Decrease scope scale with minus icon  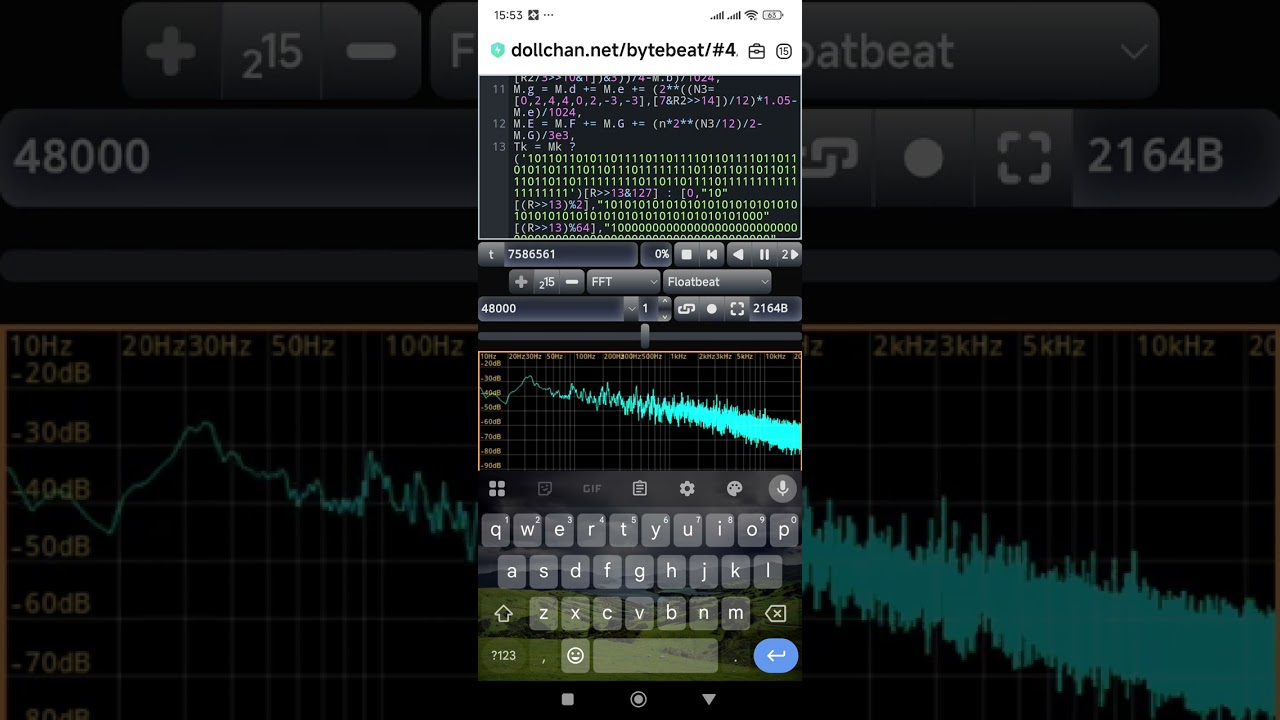572,282
